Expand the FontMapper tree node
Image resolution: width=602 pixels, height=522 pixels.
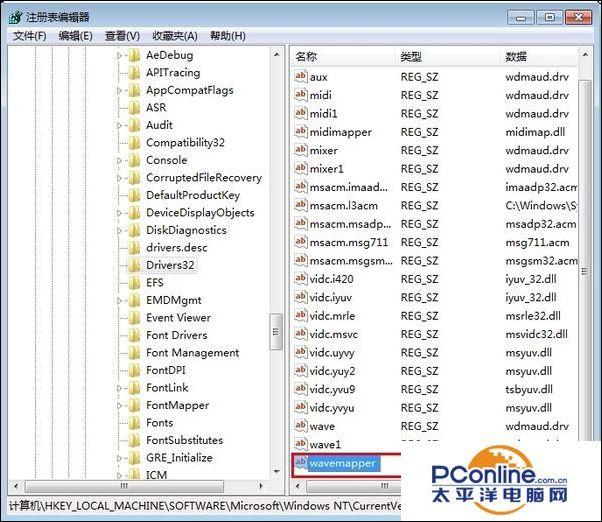coord(119,406)
